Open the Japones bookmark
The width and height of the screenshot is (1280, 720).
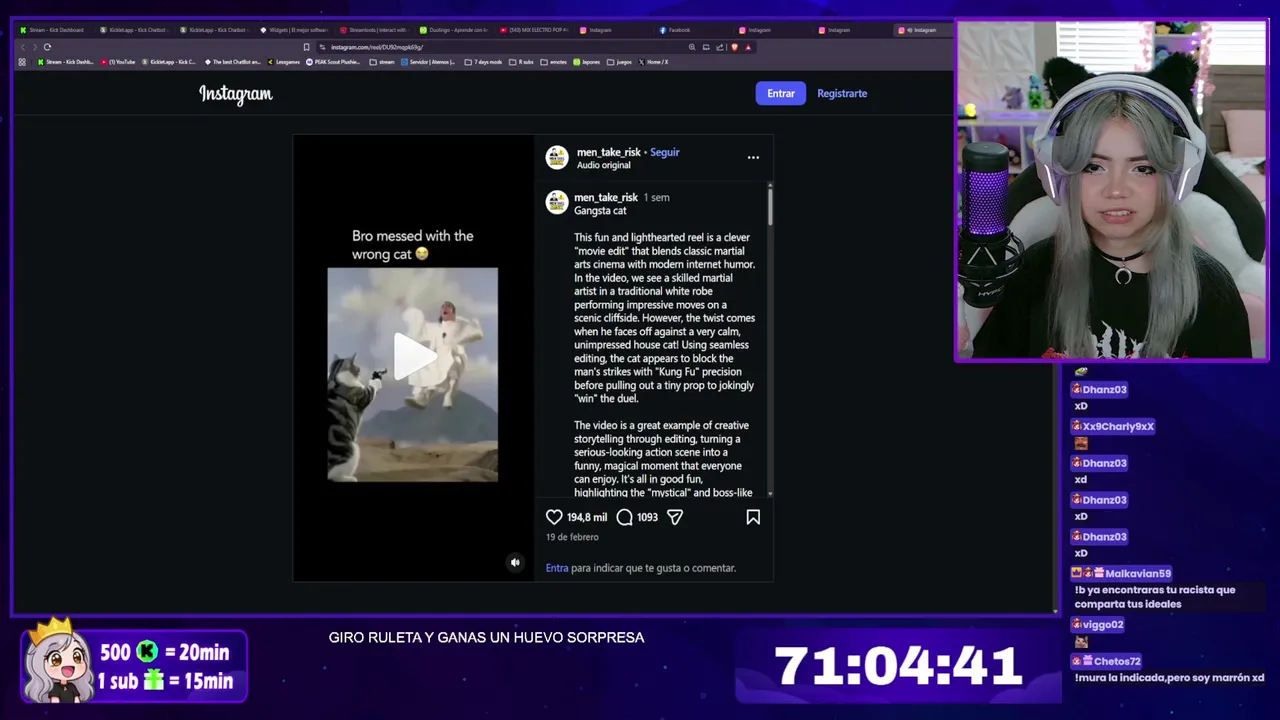pyautogui.click(x=586, y=62)
